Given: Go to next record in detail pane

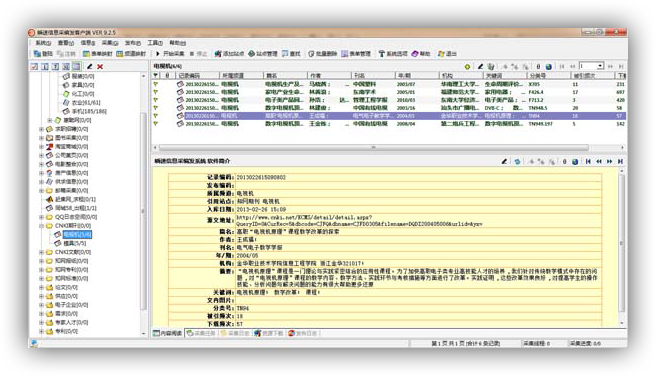Looking at the screenshot, I should coord(610,161).
